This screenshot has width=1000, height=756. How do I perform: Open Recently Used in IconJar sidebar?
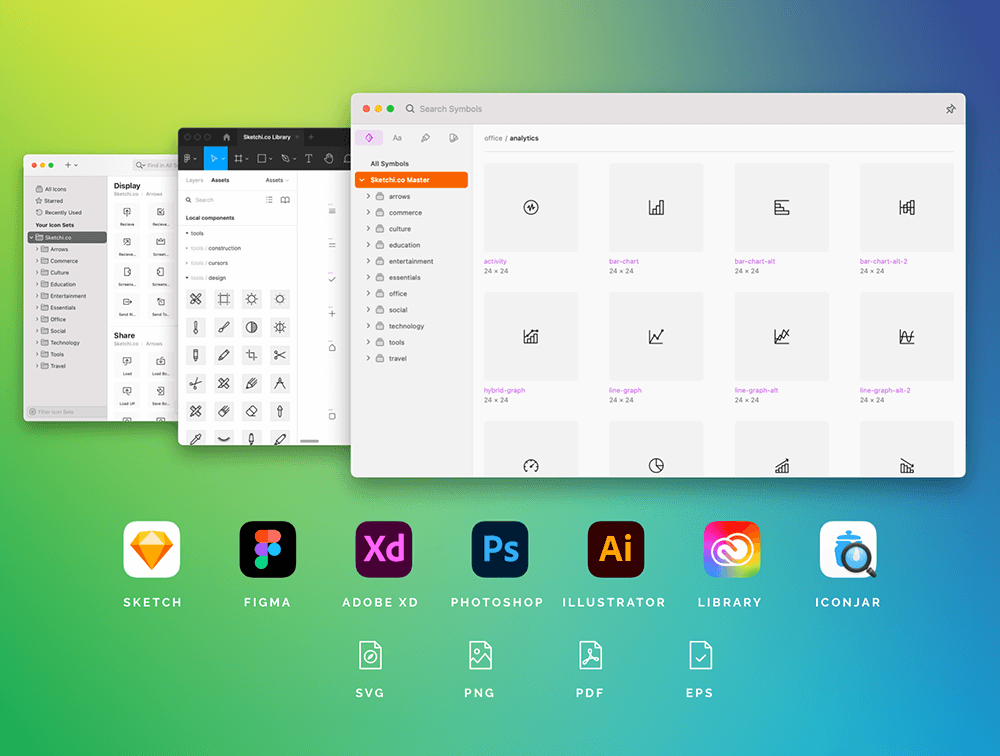62,213
